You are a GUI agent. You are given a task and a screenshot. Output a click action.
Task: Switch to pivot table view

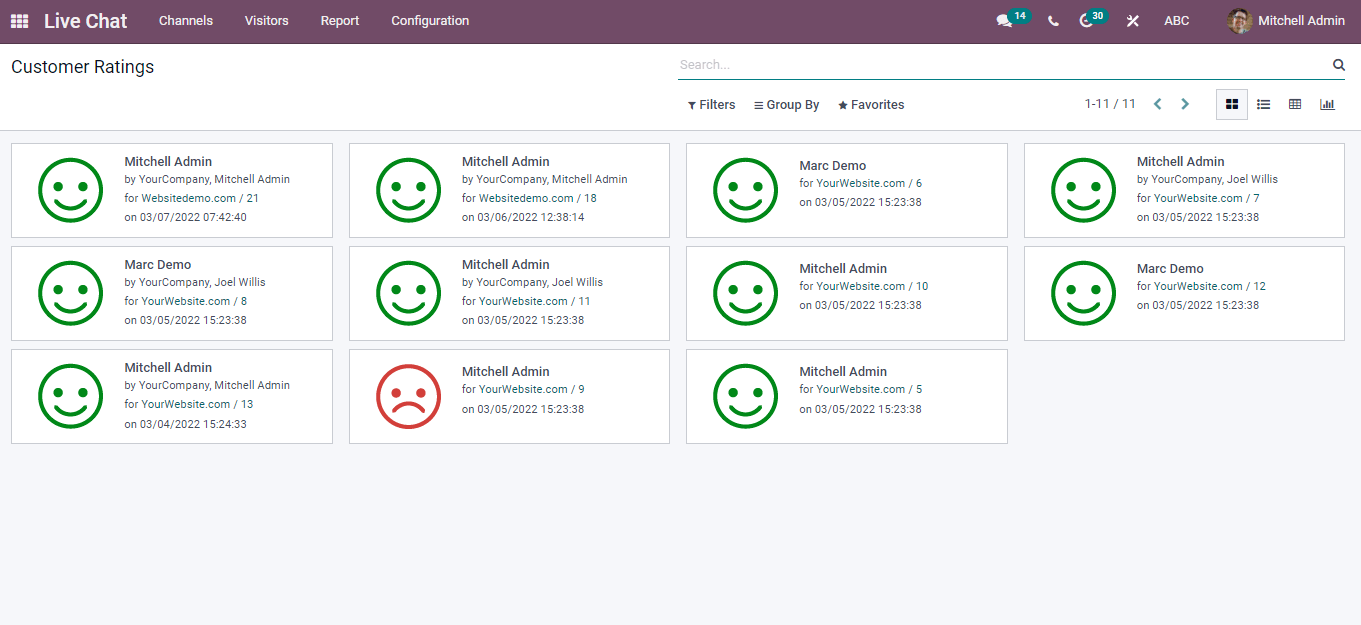1295,104
